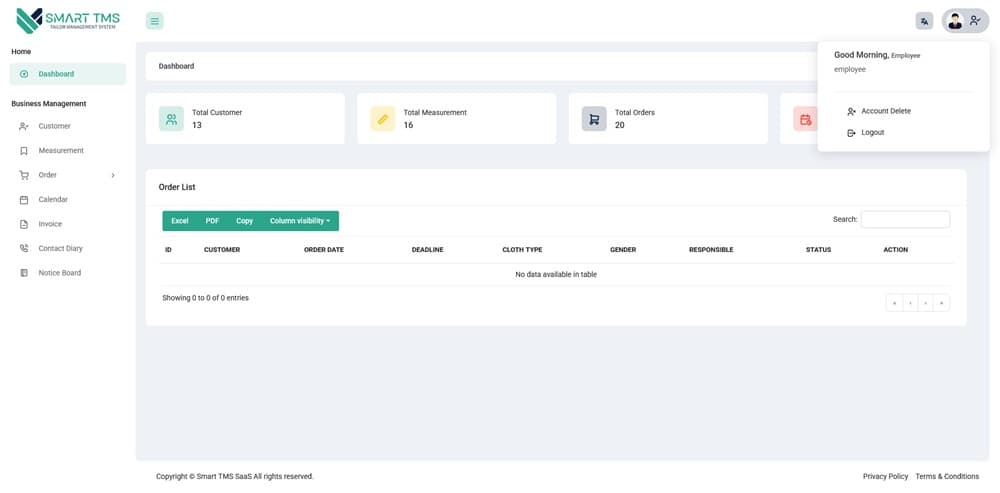
Task: Click the Total Orders cart icon
Action: tap(594, 119)
